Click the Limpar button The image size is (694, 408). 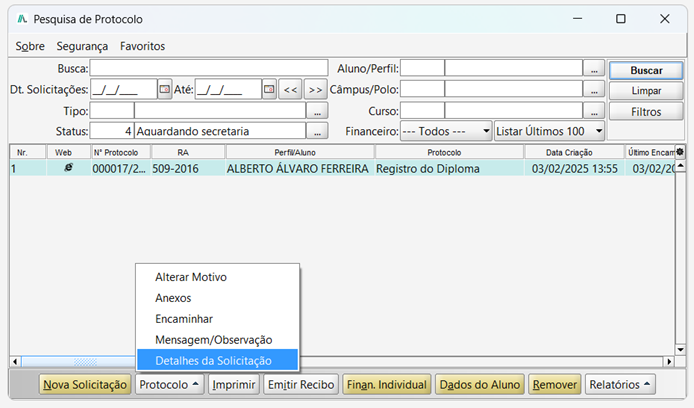tap(646, 91)
